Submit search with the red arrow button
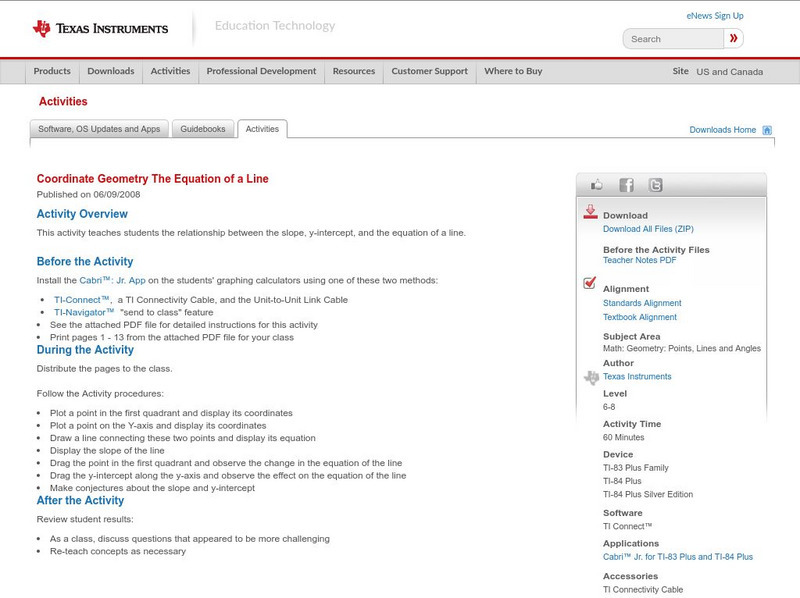 (x=733, y=38)
